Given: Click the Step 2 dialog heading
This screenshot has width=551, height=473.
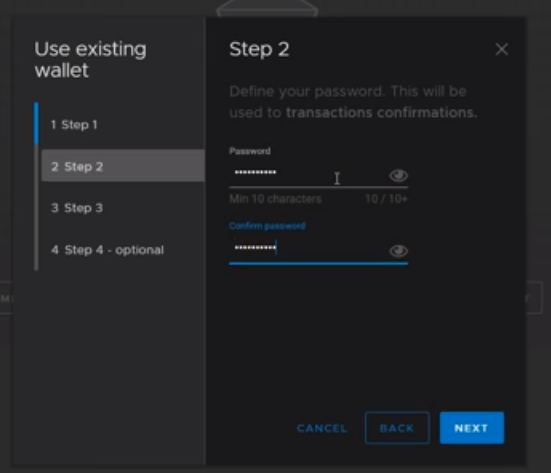Looking at the screenshot, I should coord(259,49).
